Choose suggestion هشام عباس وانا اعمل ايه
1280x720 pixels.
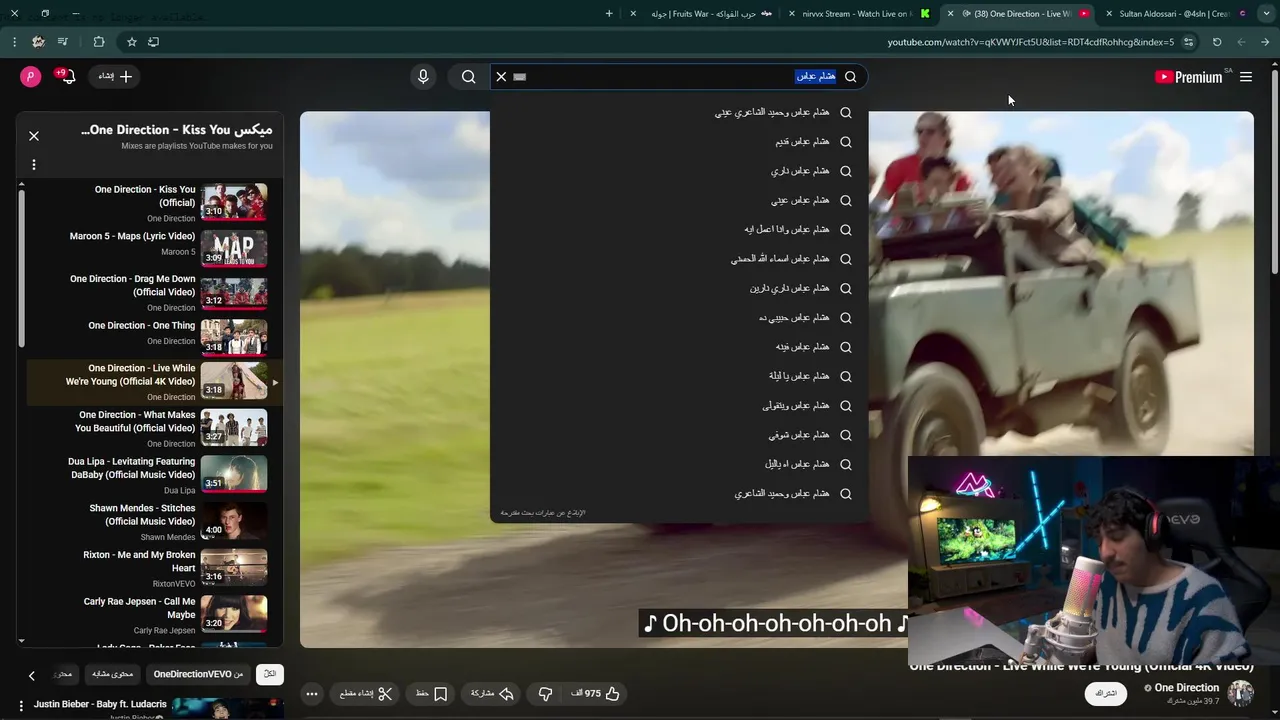[x=679, y=230]
